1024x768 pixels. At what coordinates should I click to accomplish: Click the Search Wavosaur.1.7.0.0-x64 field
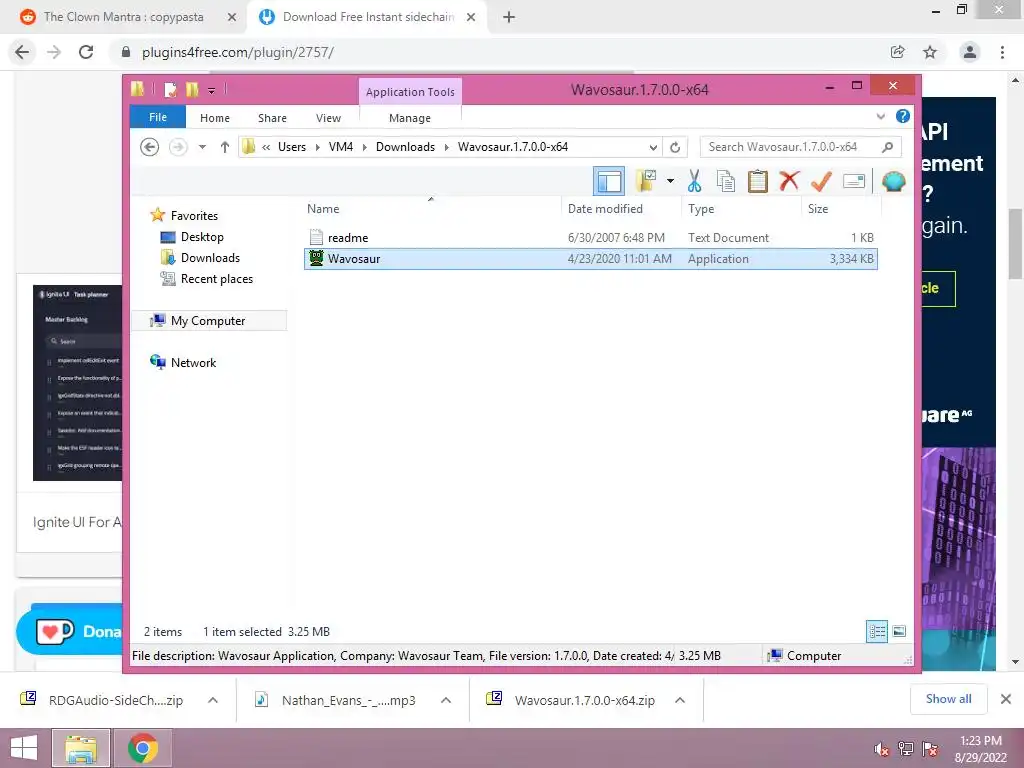pos(801,147)
